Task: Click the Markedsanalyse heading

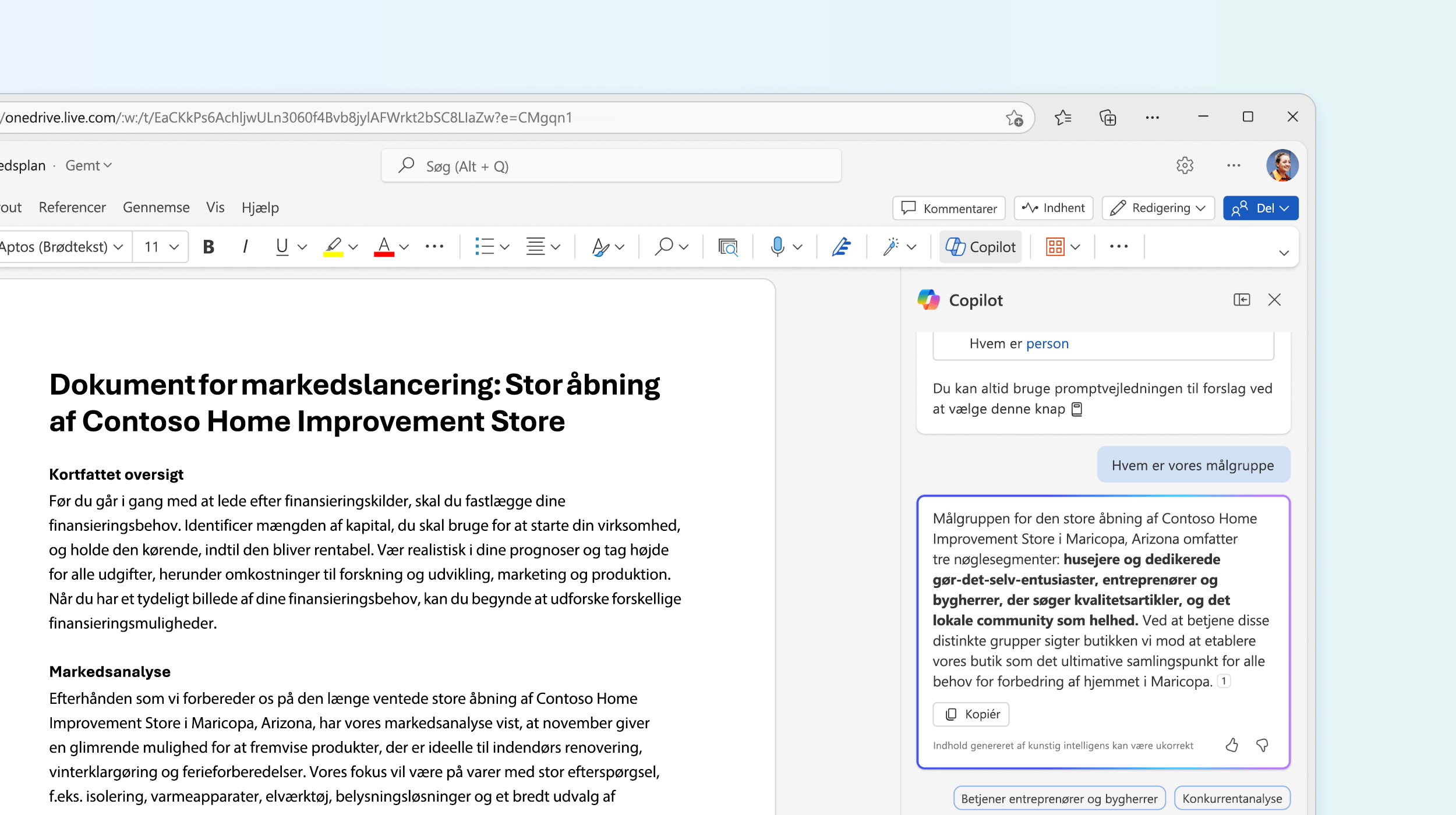Action: pos(110,672)
